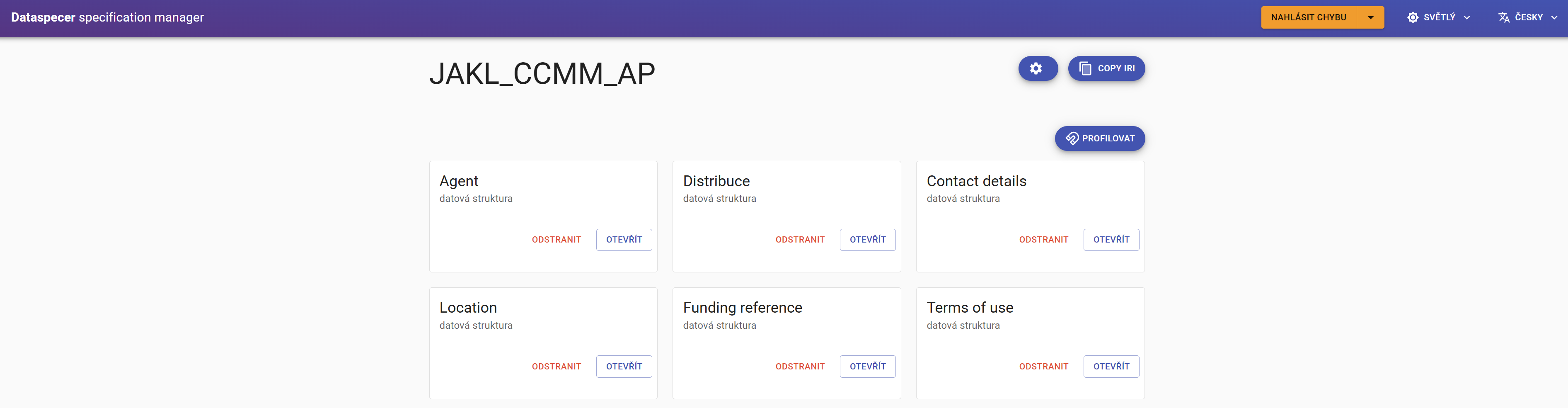
Task: Click the translate language icon
Action: [1503, 18]
